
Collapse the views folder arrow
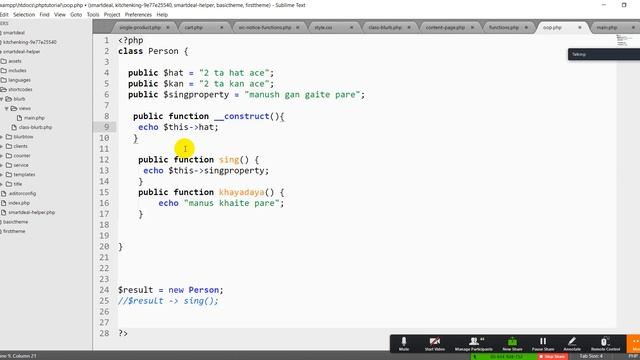point(7,109)
